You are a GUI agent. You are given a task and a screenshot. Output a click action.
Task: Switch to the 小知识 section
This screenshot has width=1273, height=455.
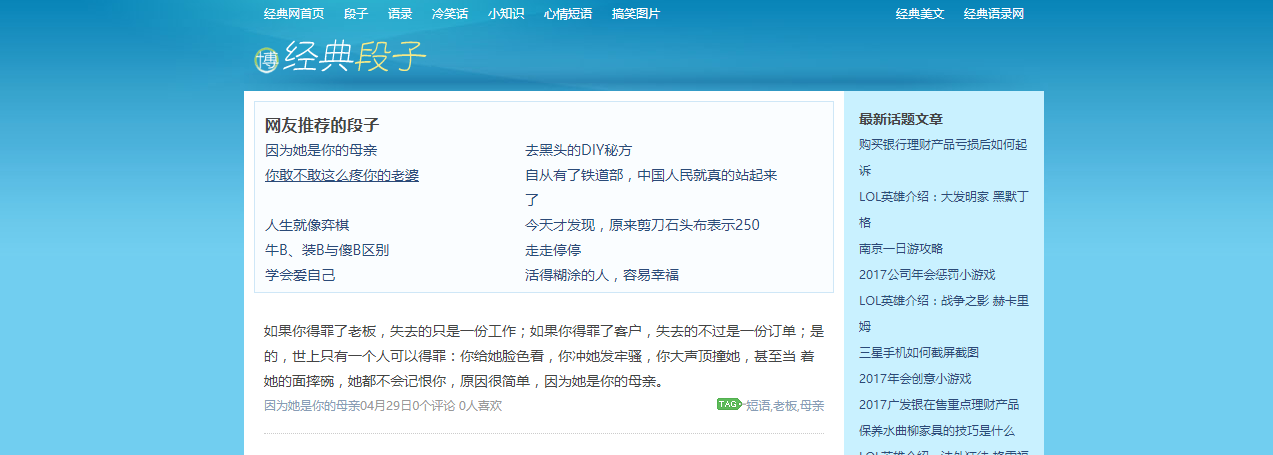click(506, 14)
